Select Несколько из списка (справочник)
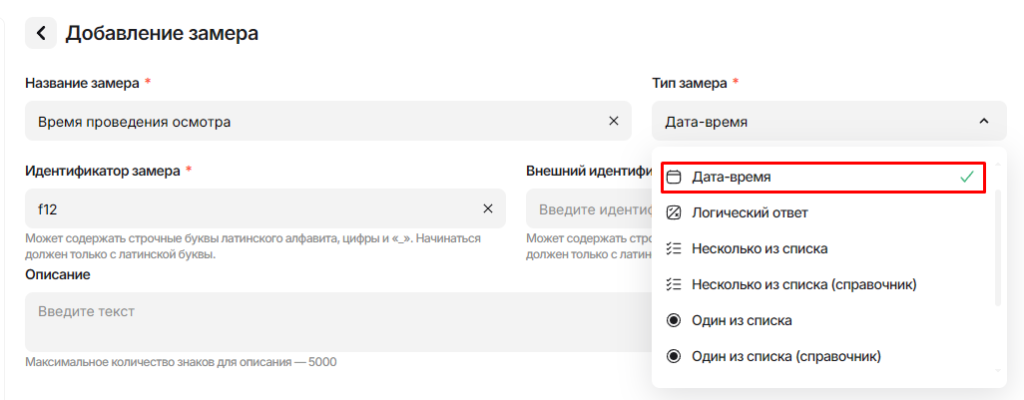 coord(823,285)
